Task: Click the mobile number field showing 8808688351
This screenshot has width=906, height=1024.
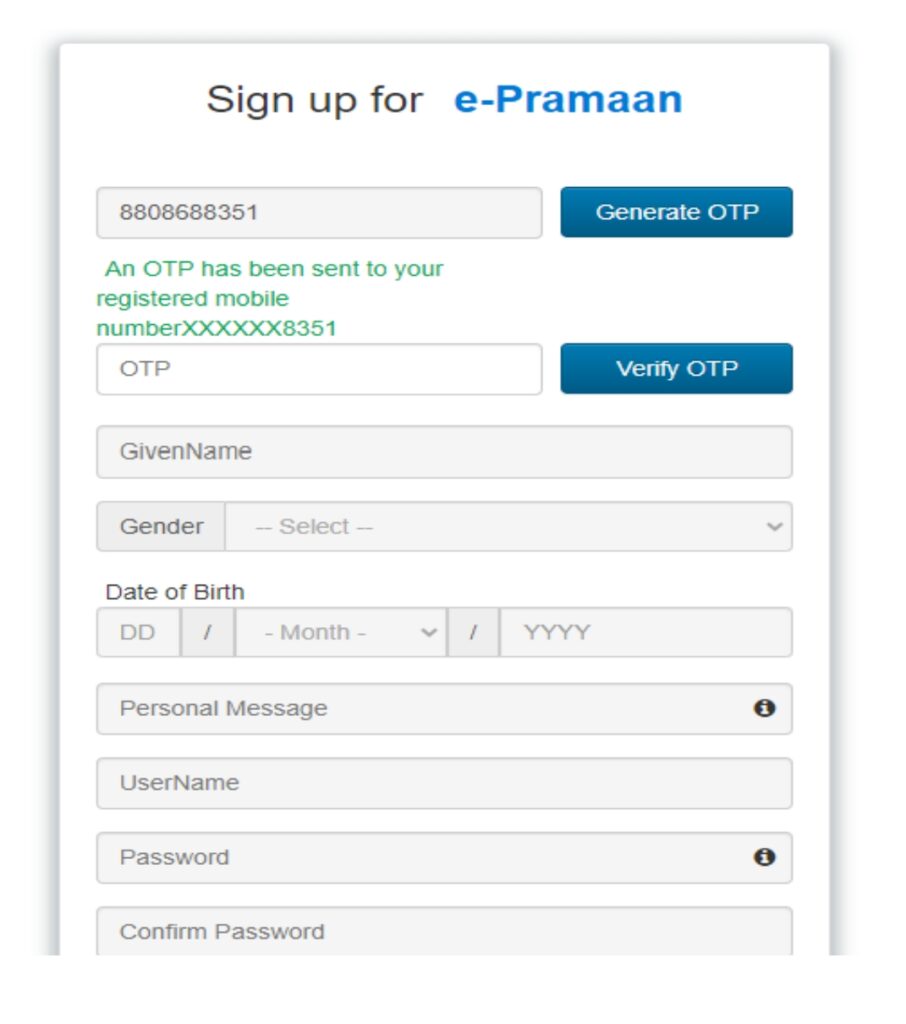Action: (318, 211)
